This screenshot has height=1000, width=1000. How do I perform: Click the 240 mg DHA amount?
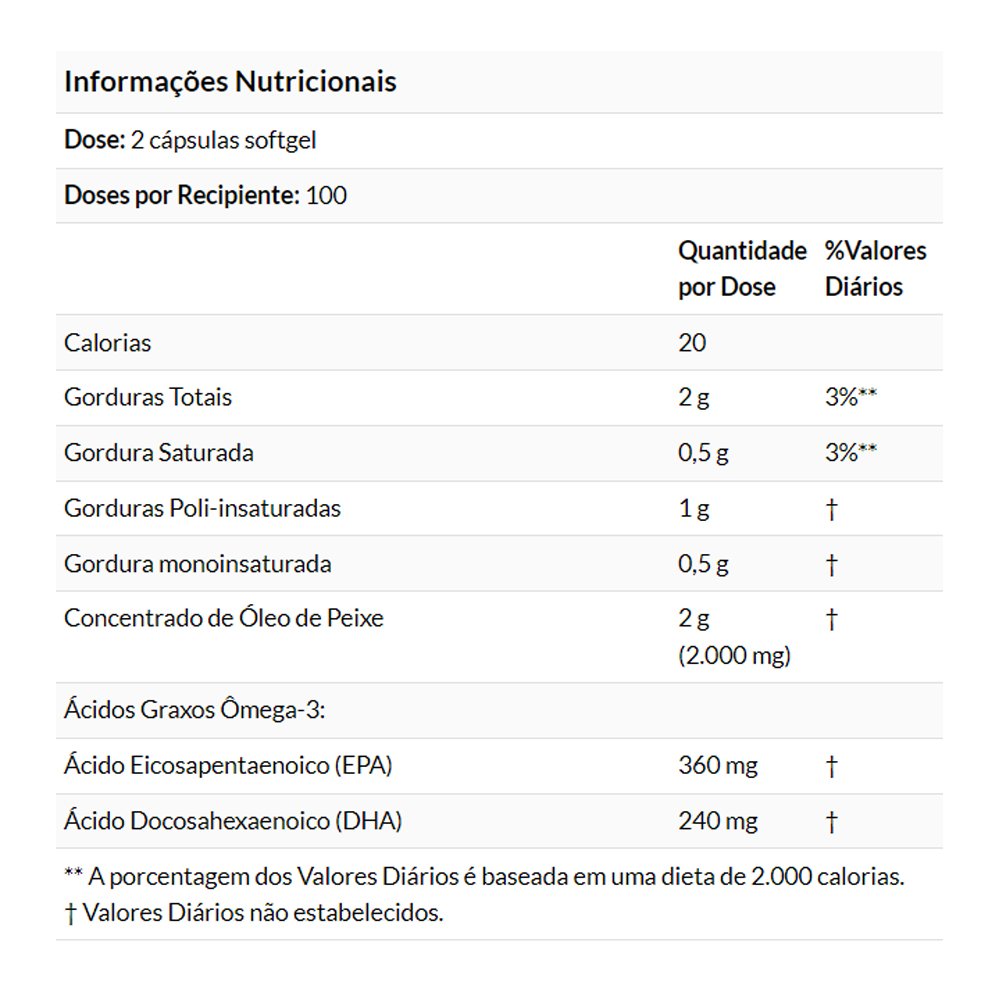718,822
